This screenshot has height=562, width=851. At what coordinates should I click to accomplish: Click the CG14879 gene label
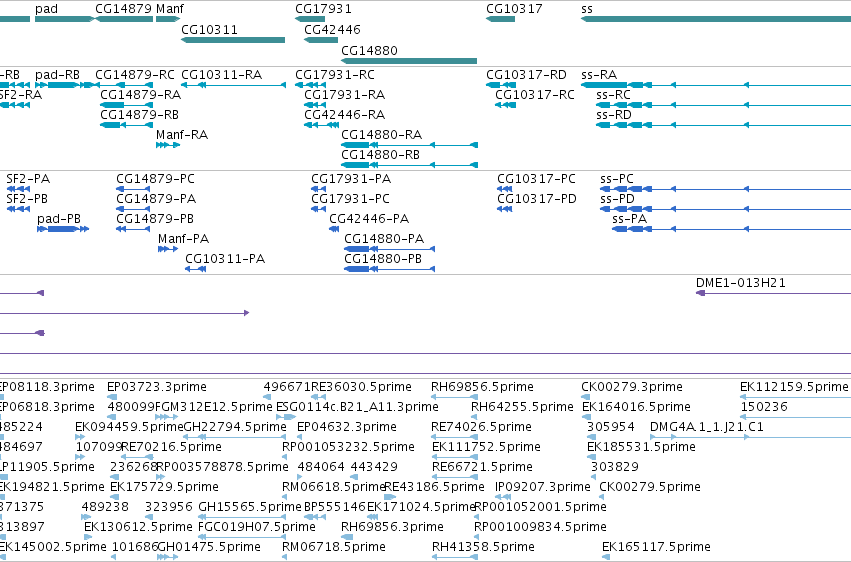(123, 9)
